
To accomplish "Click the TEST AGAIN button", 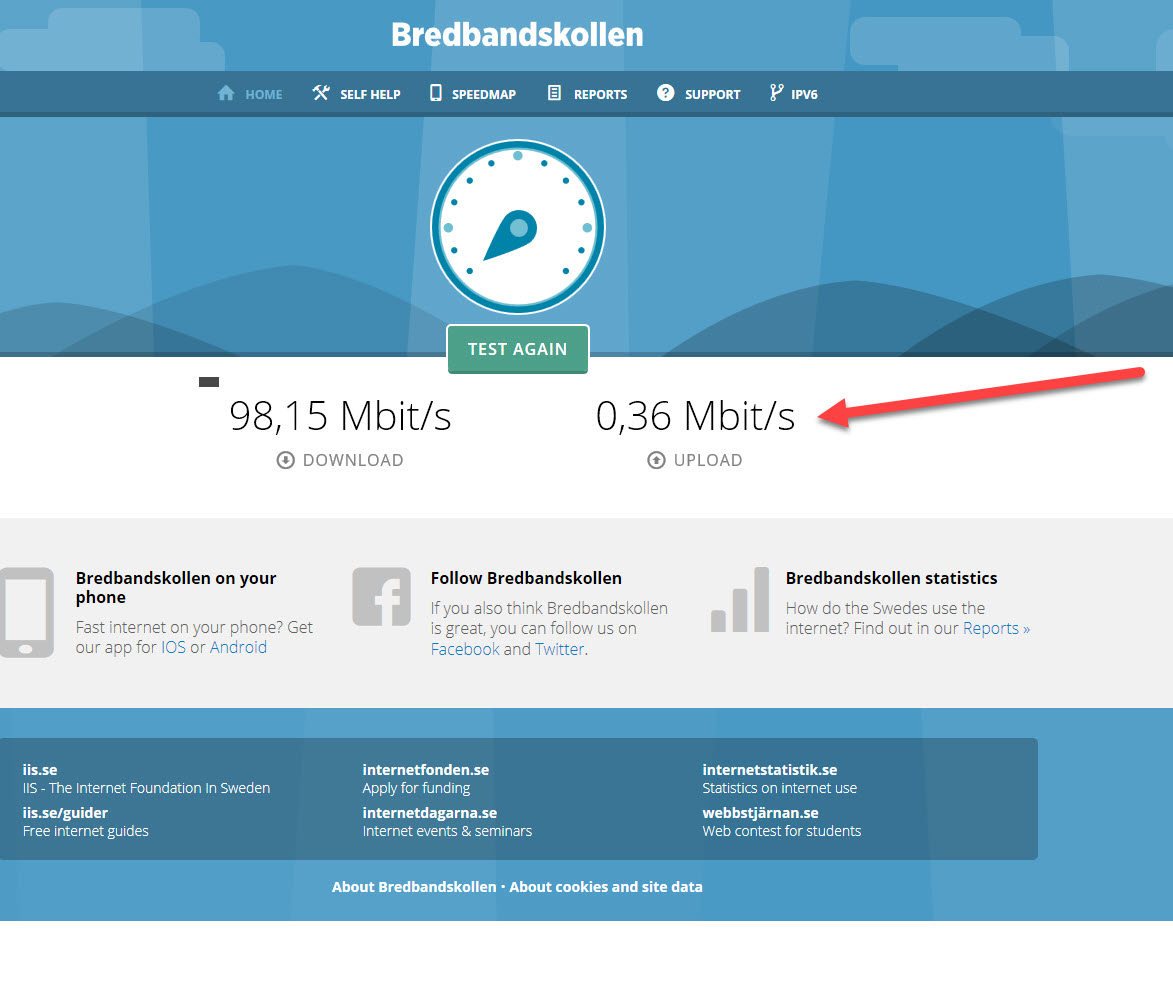I will (x=518, y=349).
